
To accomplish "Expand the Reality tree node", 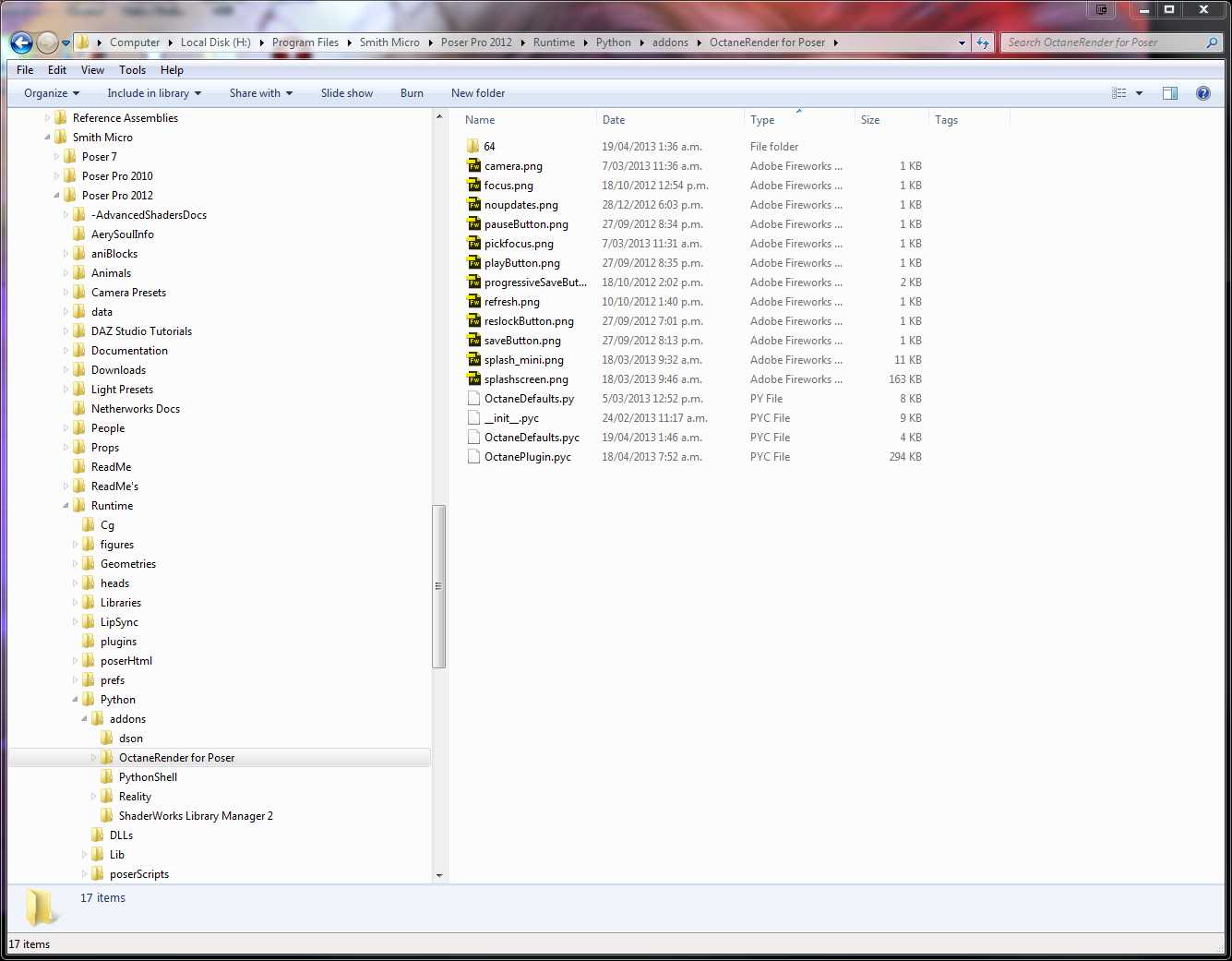I will pos(93,797).
